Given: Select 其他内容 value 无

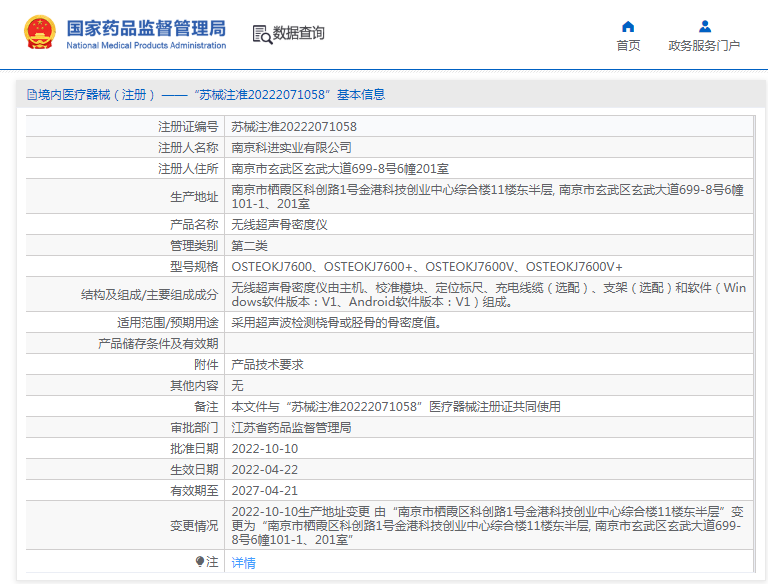Looking at the screenshot, I should tap(237, 386).
